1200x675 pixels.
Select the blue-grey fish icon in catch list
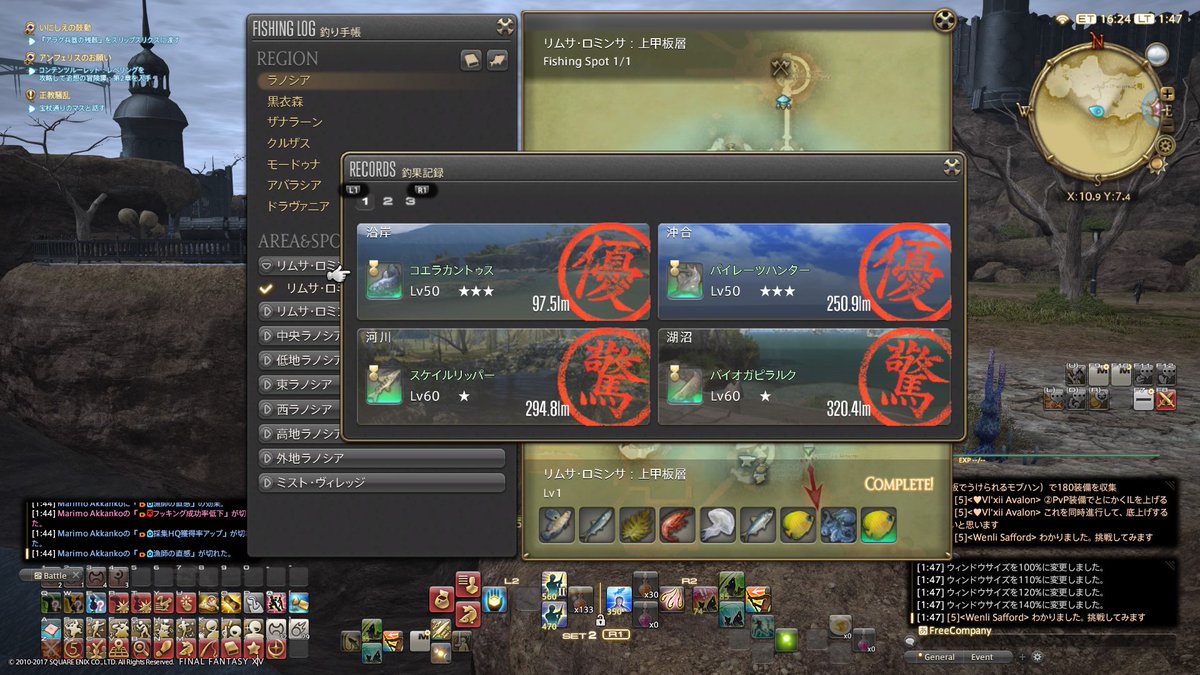pos(597,525)
